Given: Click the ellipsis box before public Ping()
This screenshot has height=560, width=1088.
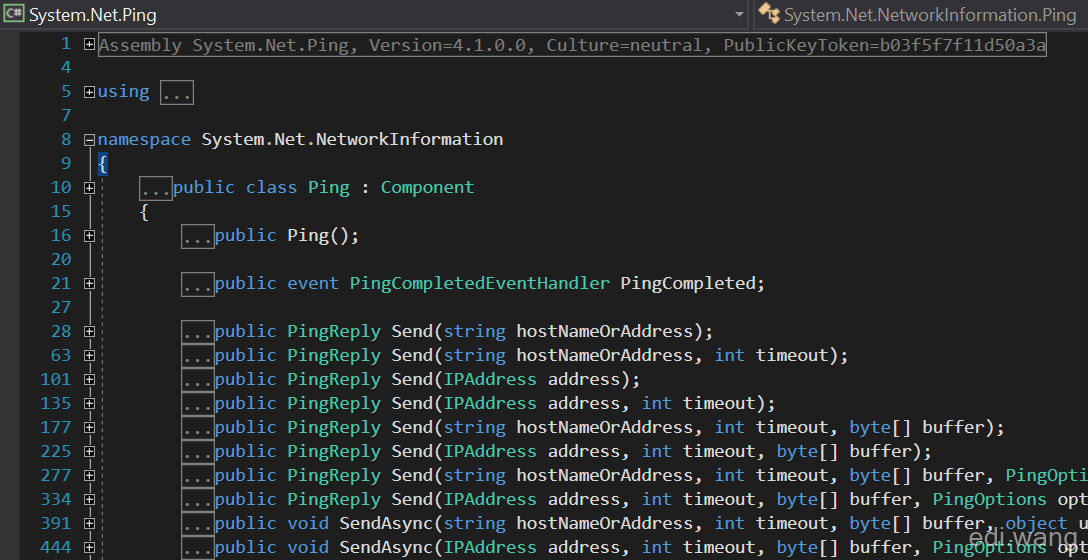Looking at the screenshot, I should coord(198,236).
